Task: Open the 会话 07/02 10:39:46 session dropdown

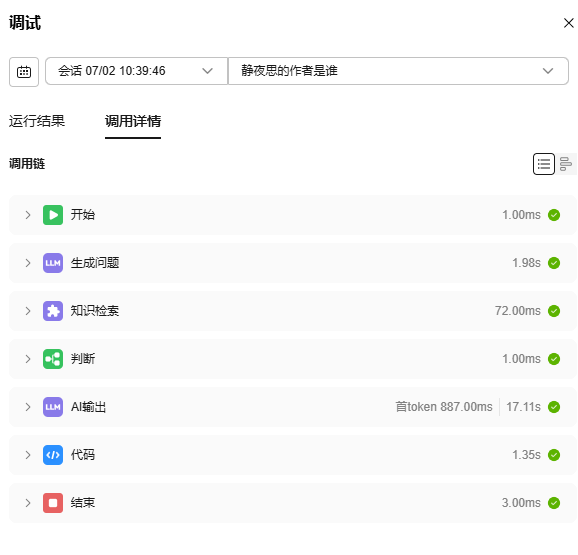Action: tap(136, 71)
